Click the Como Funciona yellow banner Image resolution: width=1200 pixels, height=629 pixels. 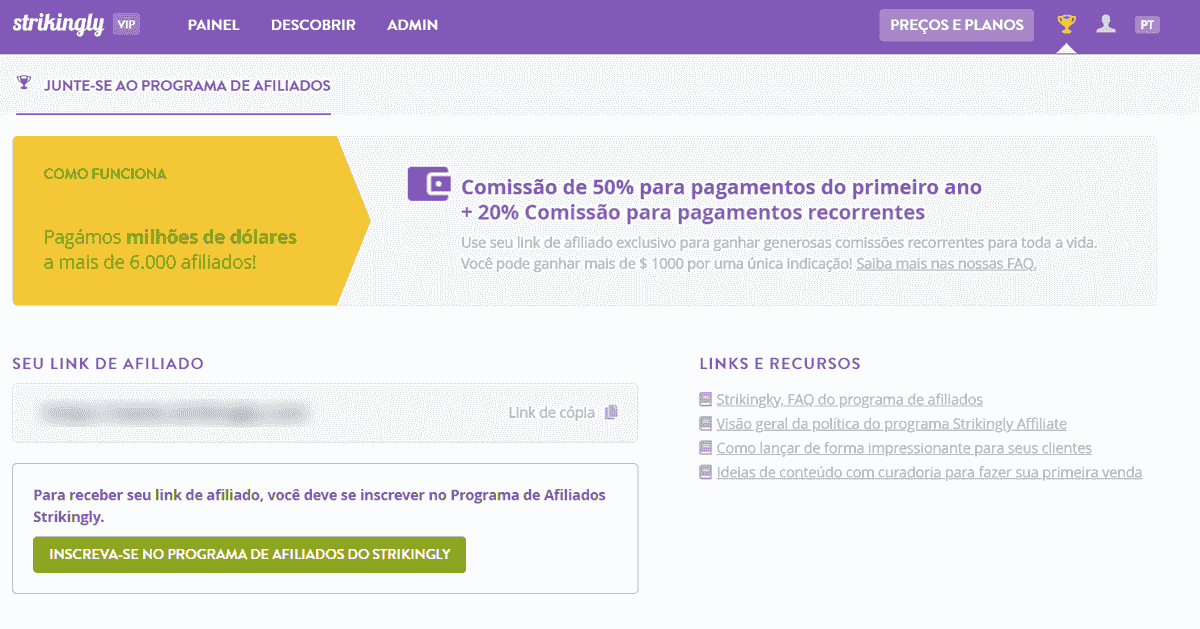click(190, 220)
